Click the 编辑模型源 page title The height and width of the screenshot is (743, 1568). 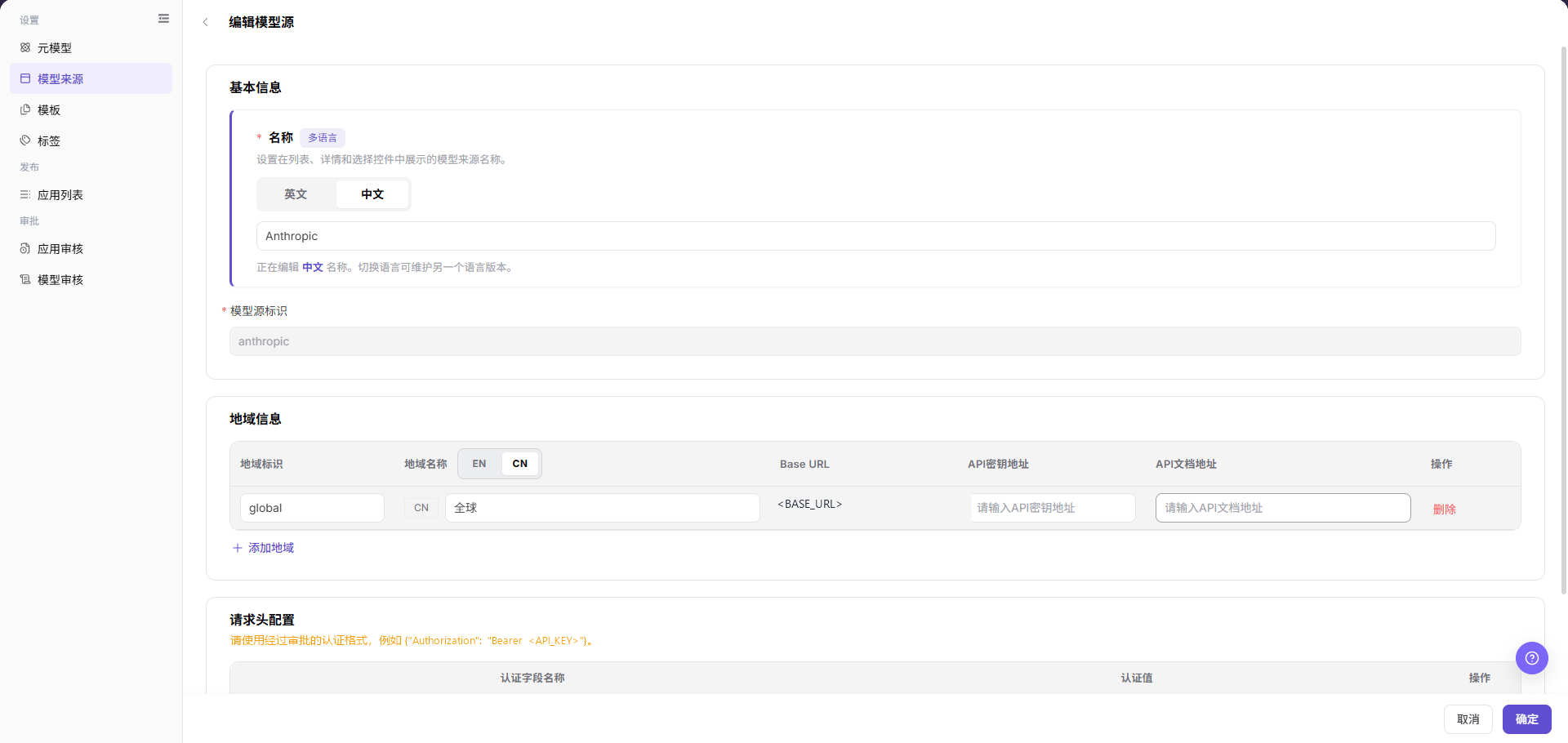[261, 22]
